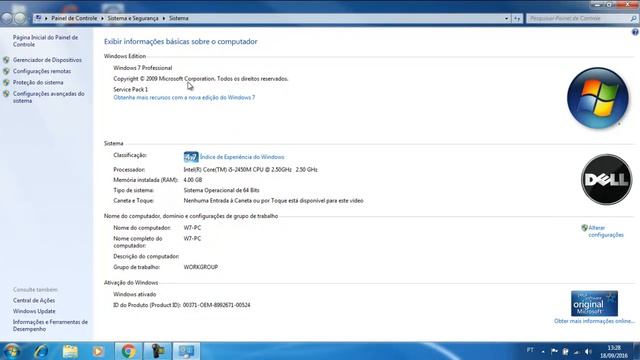Screen dimensions: 640x360
Task: Open Configurações avançadas do sistema
Action: [49, 97]
